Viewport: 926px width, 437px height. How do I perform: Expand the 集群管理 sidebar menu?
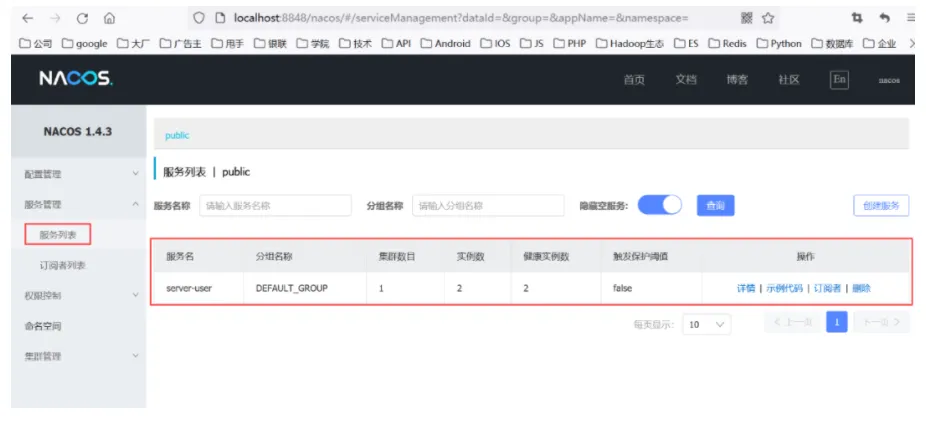click(79, 356)
